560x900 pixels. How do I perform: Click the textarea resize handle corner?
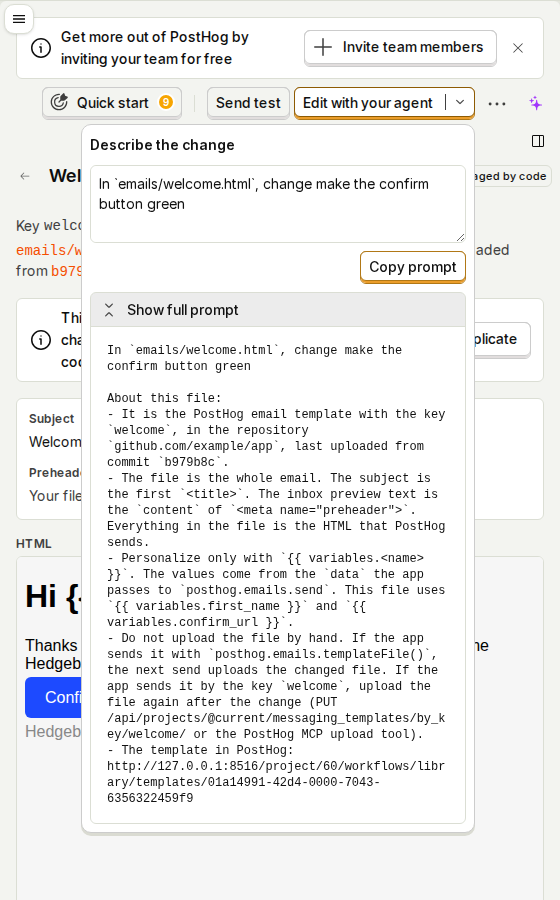(460, 237)
